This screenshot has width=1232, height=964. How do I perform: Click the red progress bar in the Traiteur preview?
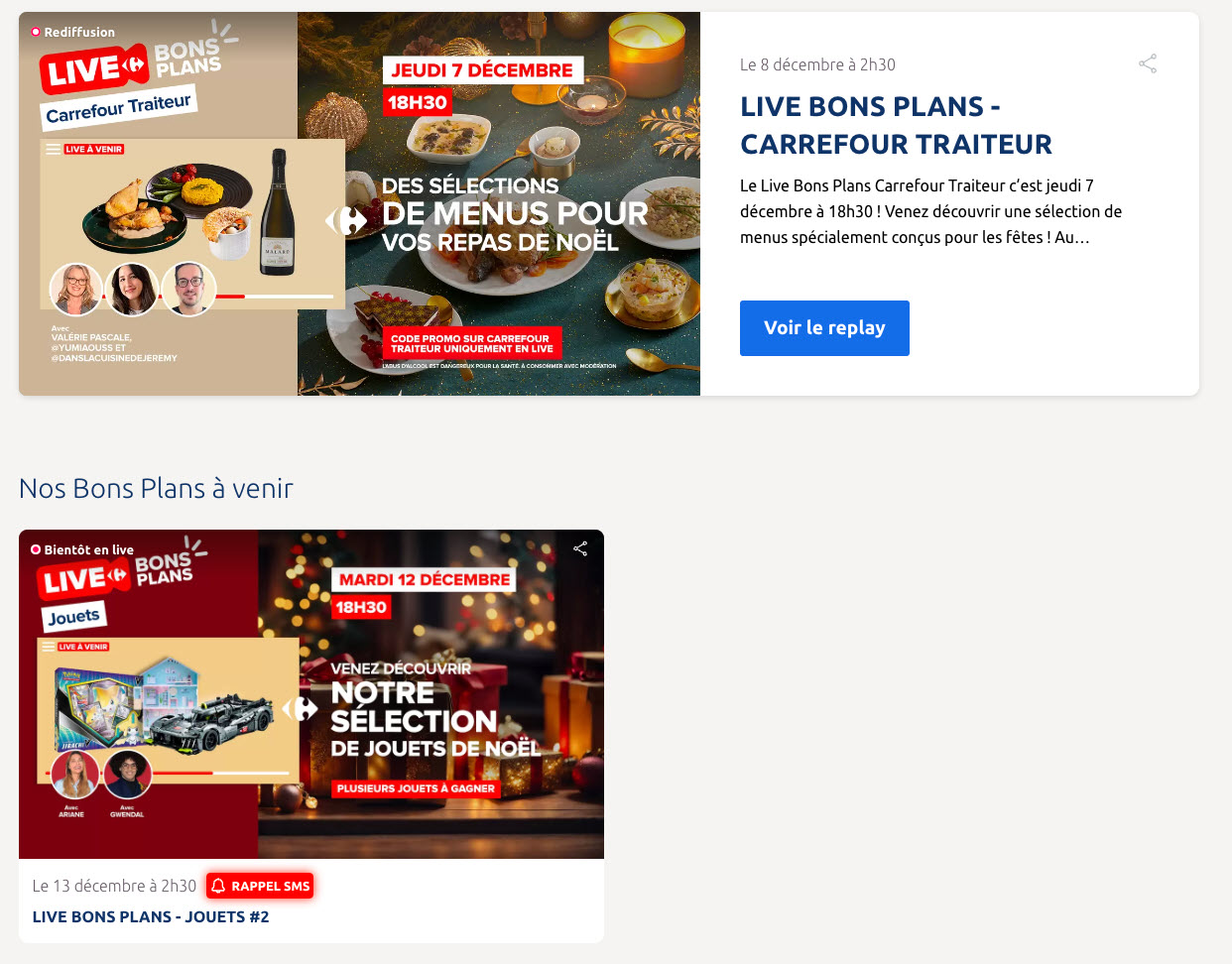coord(230,297)
